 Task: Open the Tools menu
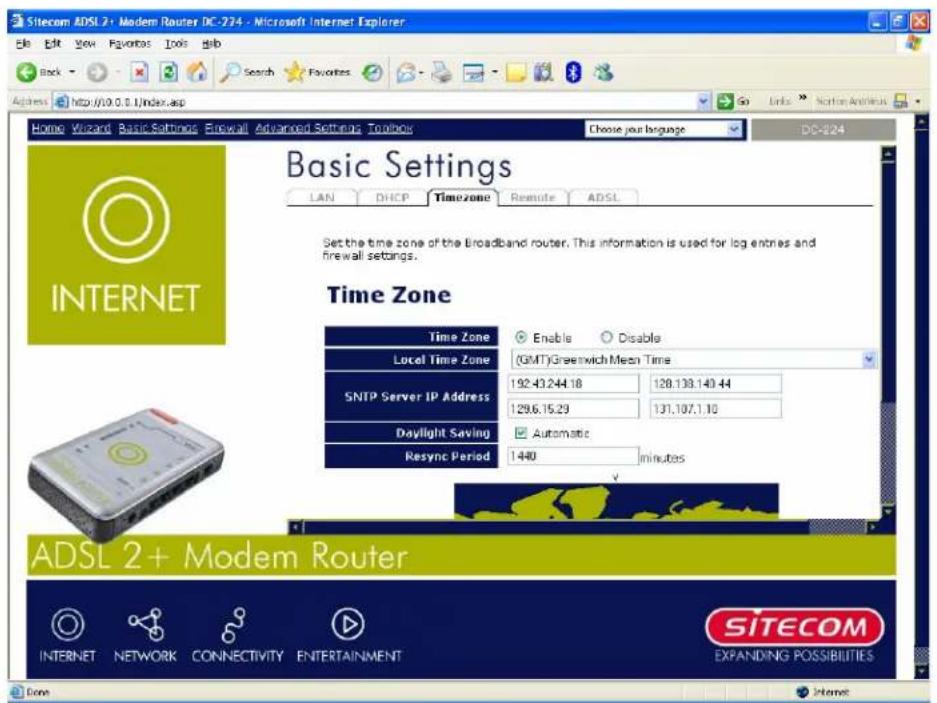176,44
